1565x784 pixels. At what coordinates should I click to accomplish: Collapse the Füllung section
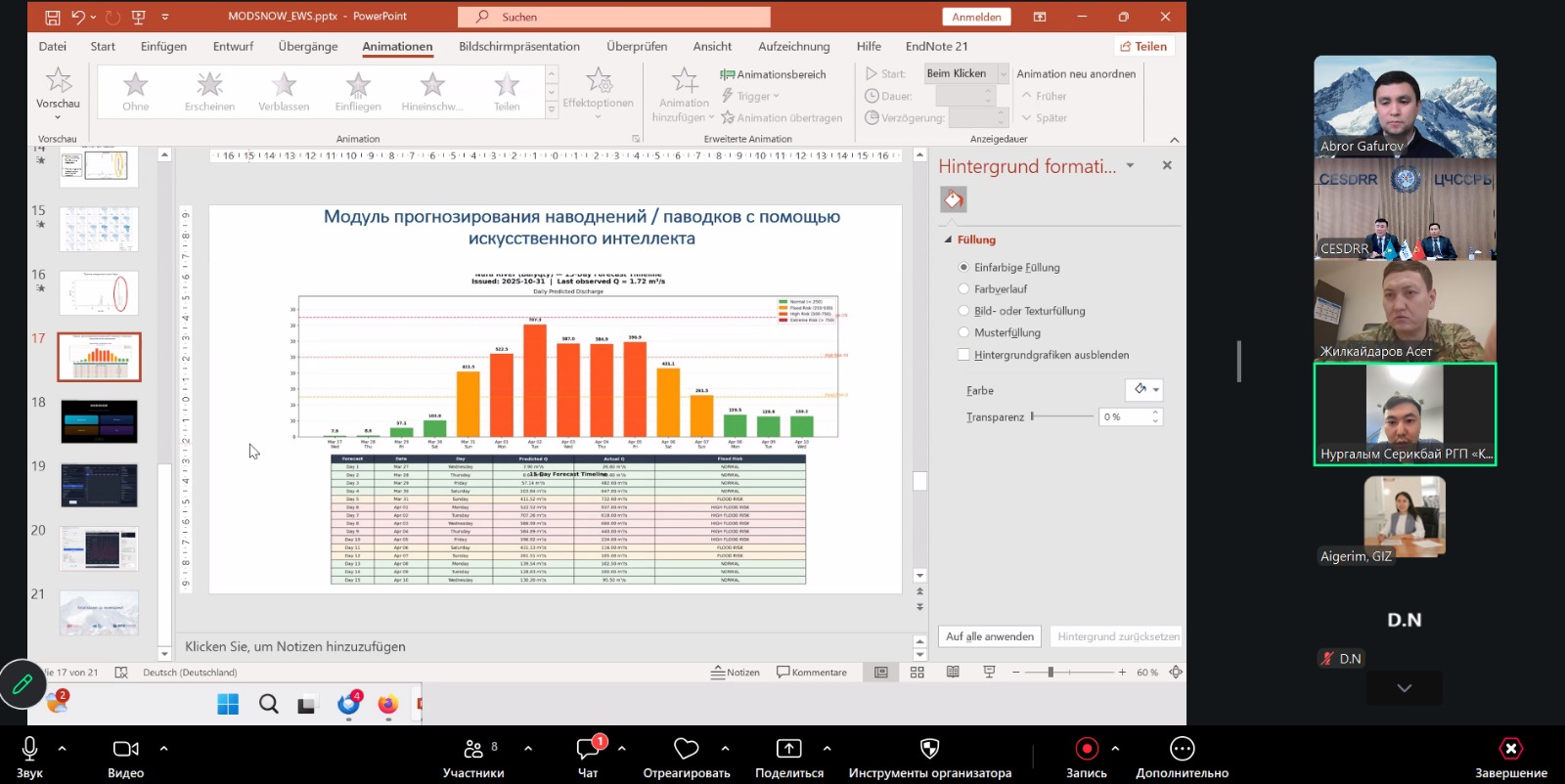click(948, 240)
